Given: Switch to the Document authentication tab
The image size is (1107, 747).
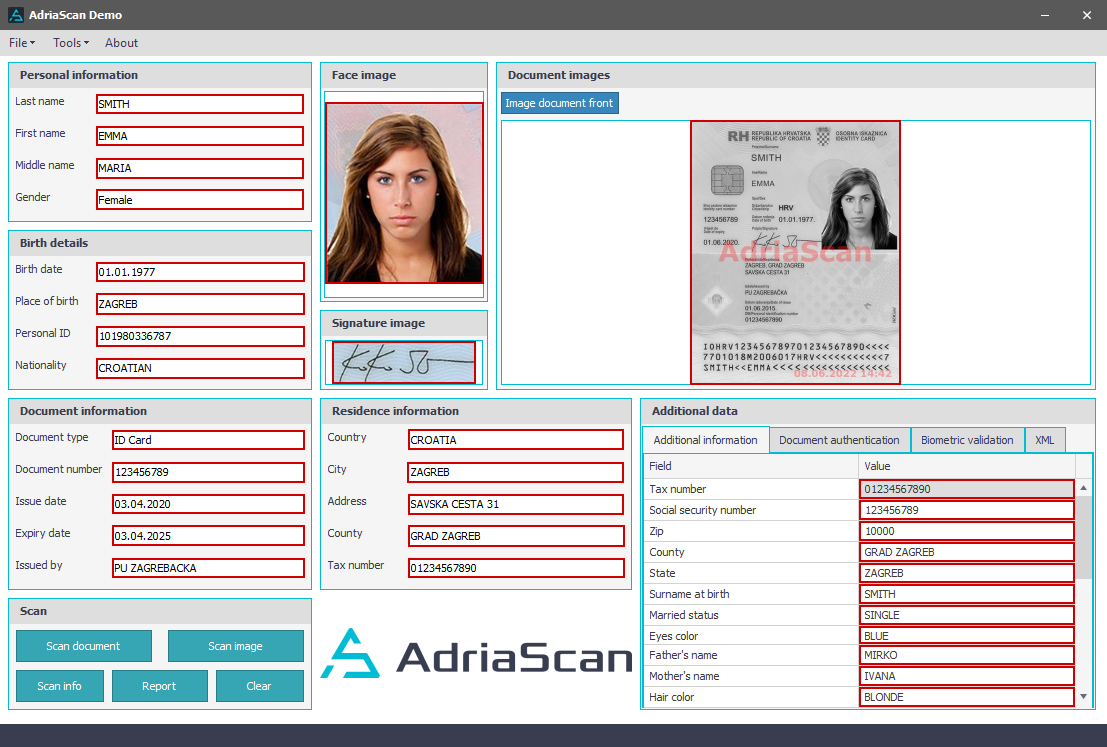Looking at the screenshot, I should coord(839,440).
